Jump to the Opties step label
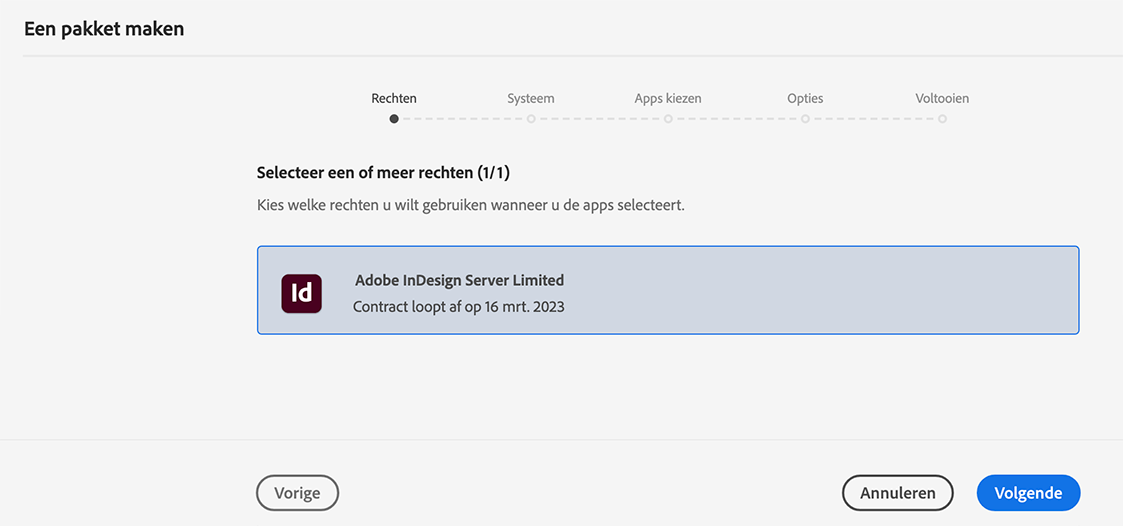The image size is (1123, 526). 805,98
